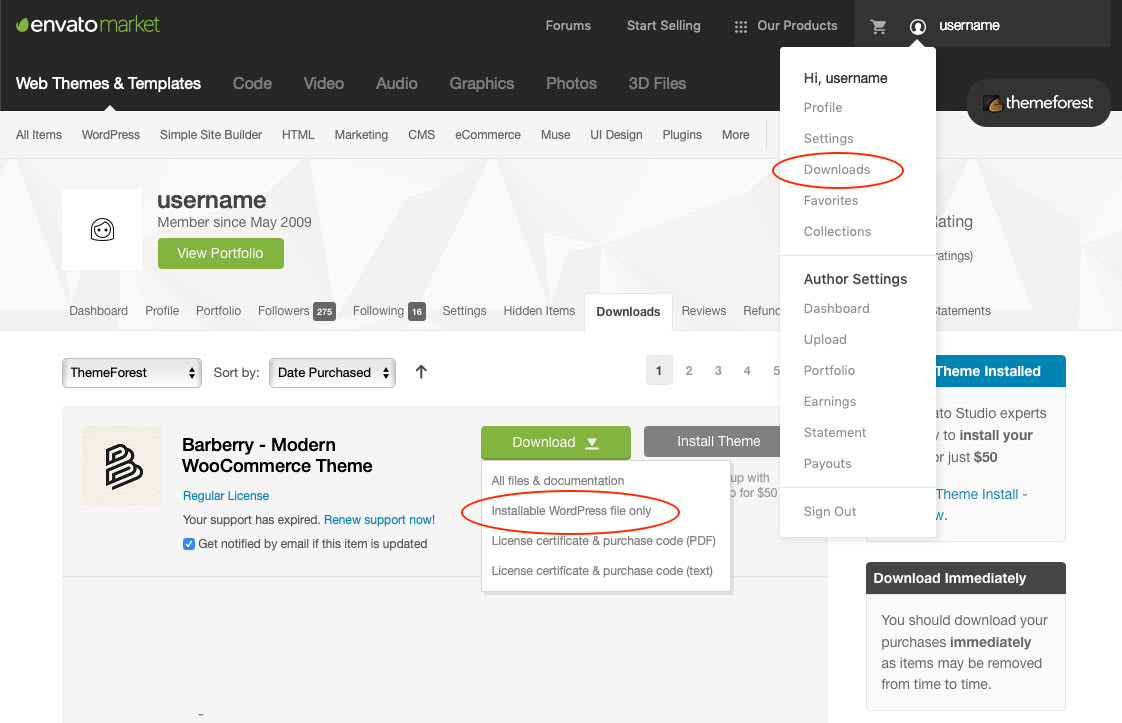1122x723 pixels.
Task: Uncheck email notification for item updates
Action: coord(189,543)
